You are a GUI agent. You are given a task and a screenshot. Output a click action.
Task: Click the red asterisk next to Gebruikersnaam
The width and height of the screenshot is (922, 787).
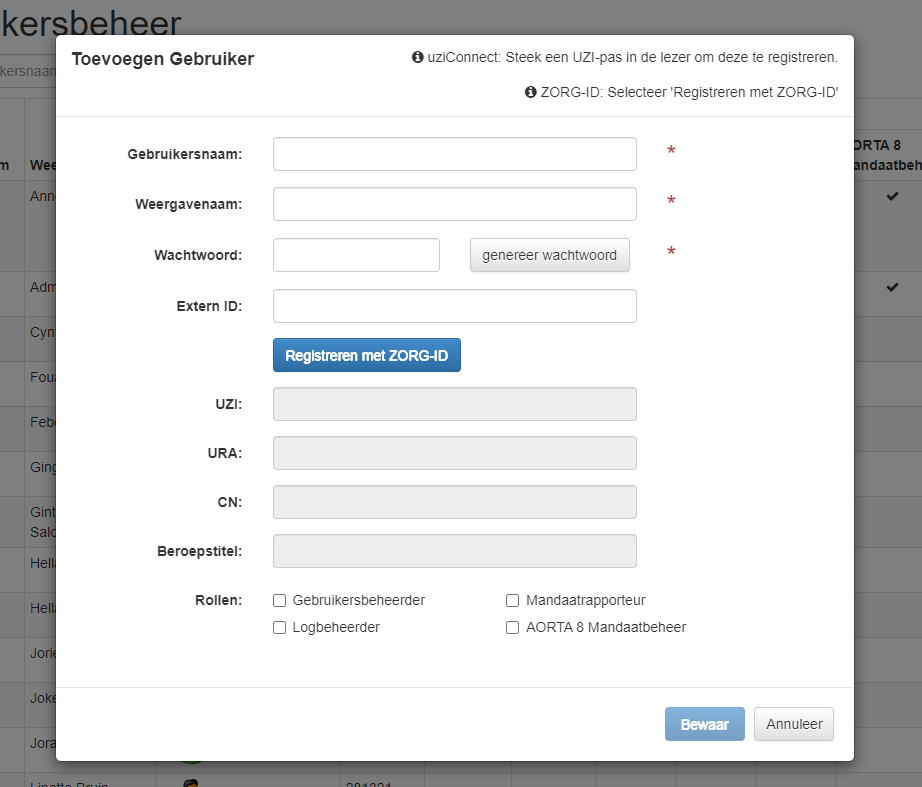pos(671,152)
